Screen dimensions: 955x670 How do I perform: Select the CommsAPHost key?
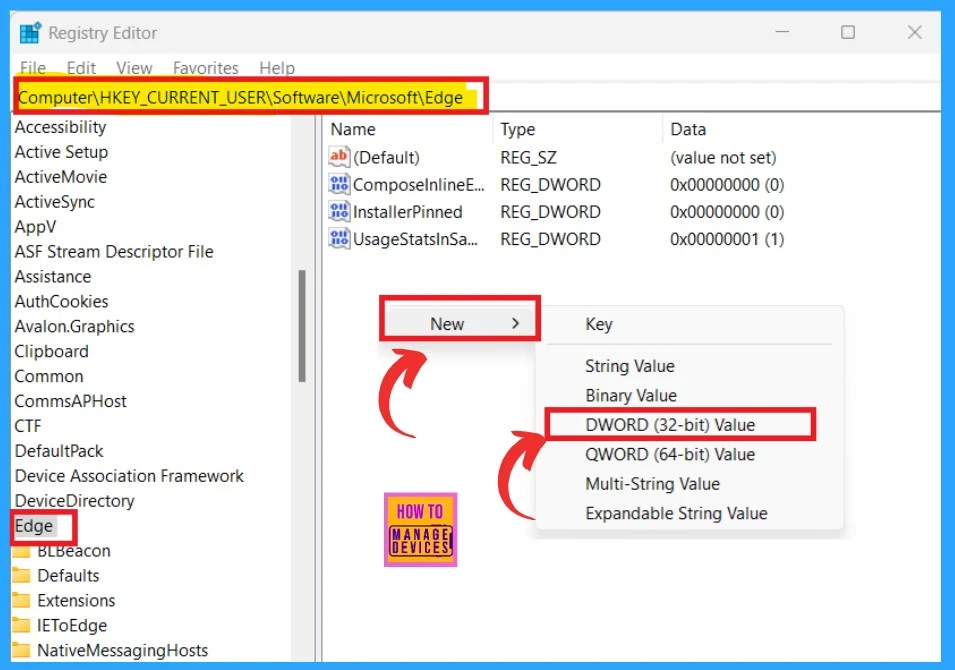[71, 401]
